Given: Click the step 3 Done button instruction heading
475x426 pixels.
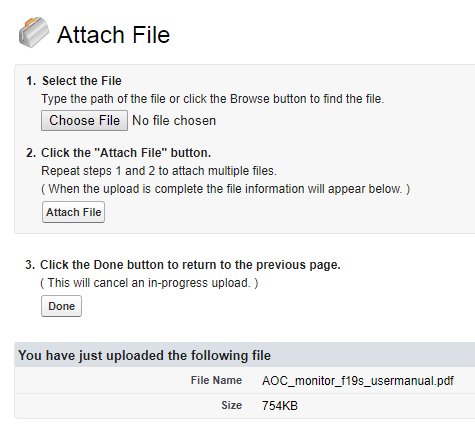Looking at the screenshot, I should pos(190,265).
